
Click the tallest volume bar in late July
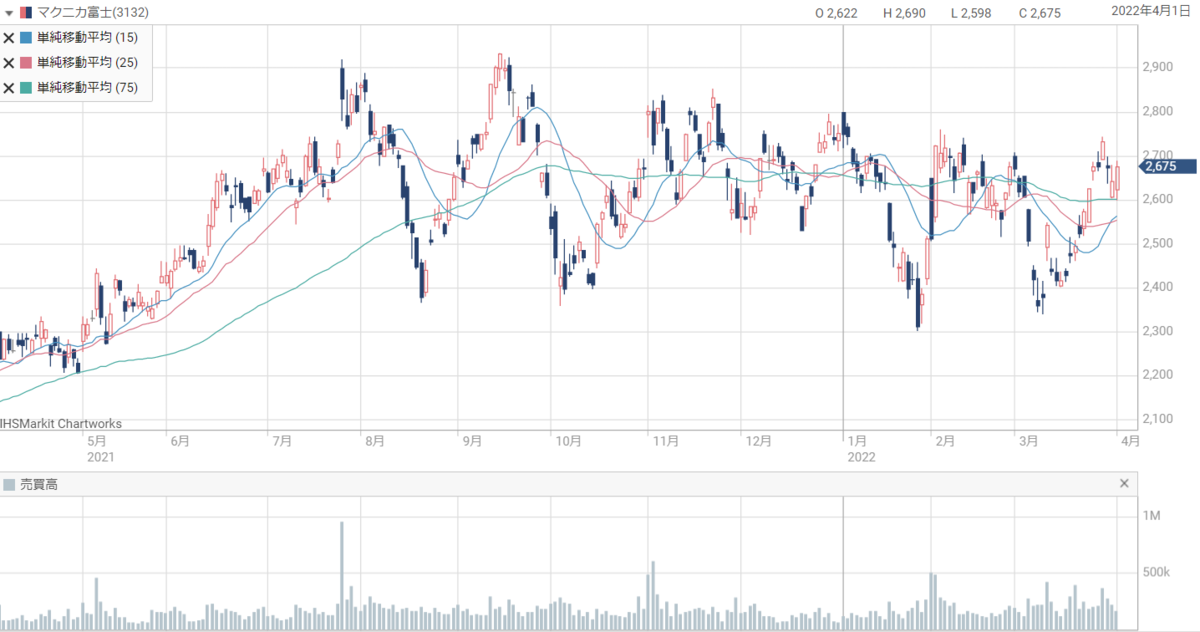342,575
